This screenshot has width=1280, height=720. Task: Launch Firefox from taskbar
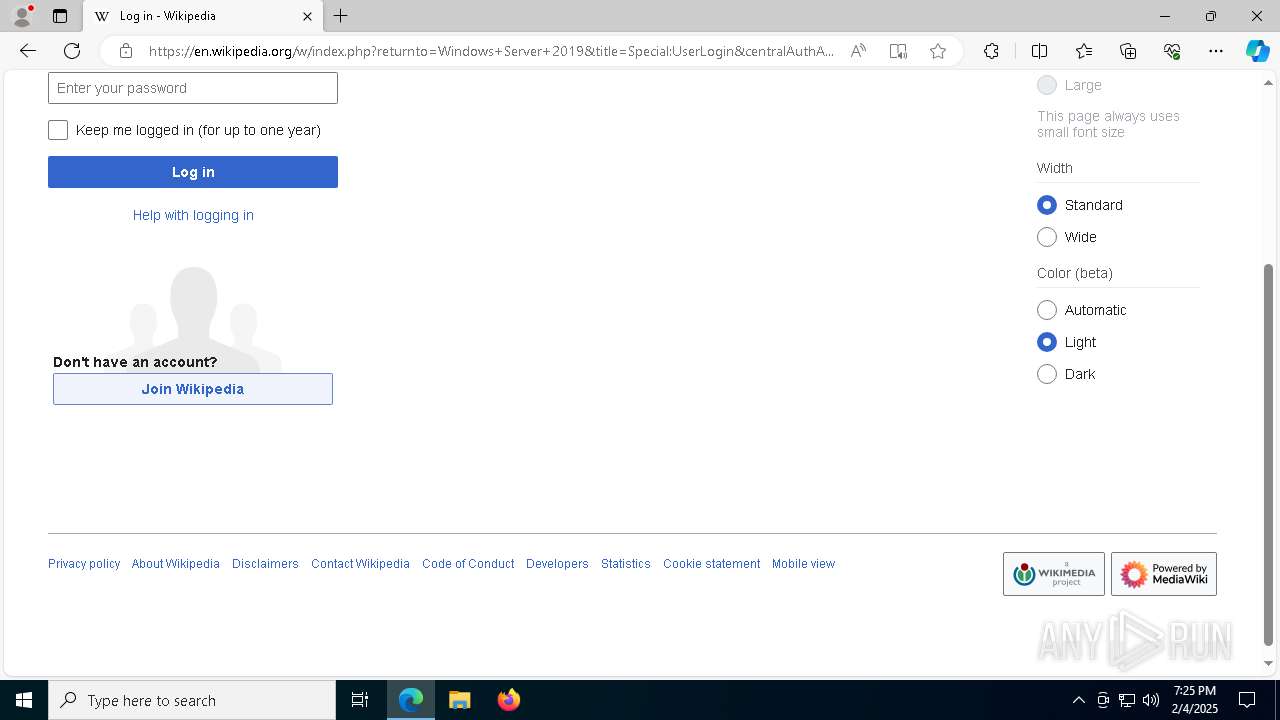509,700
